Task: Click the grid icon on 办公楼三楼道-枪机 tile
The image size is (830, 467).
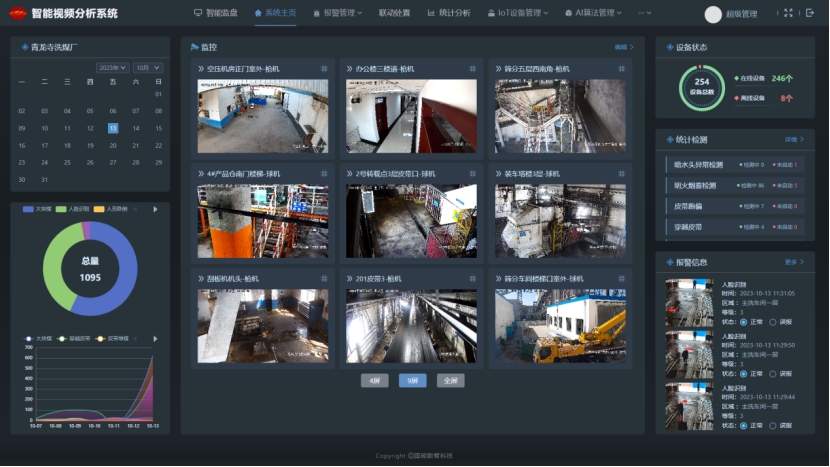Action: tap(472, 69)
